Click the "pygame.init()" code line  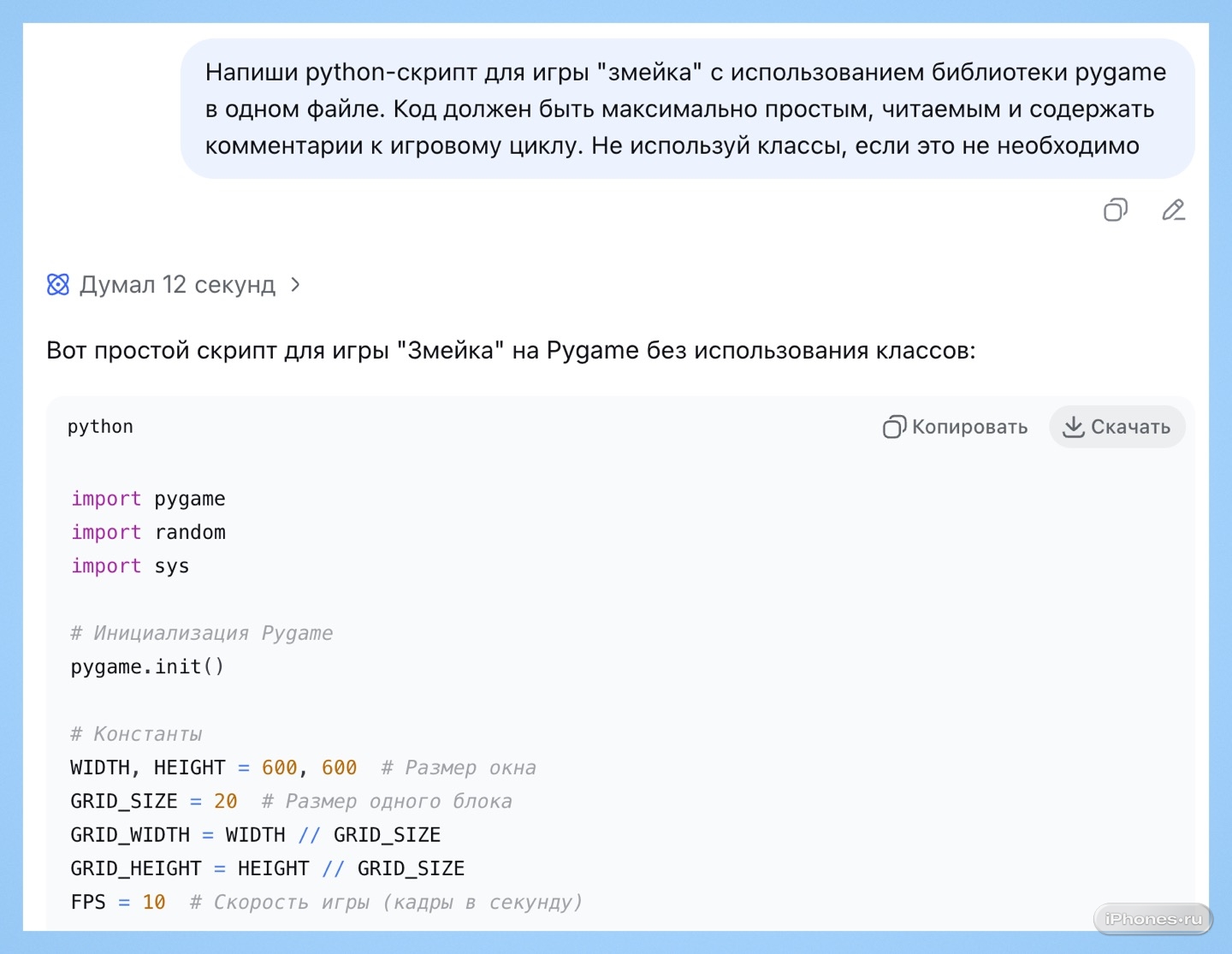pyautogui.click(x=147, y=667)
